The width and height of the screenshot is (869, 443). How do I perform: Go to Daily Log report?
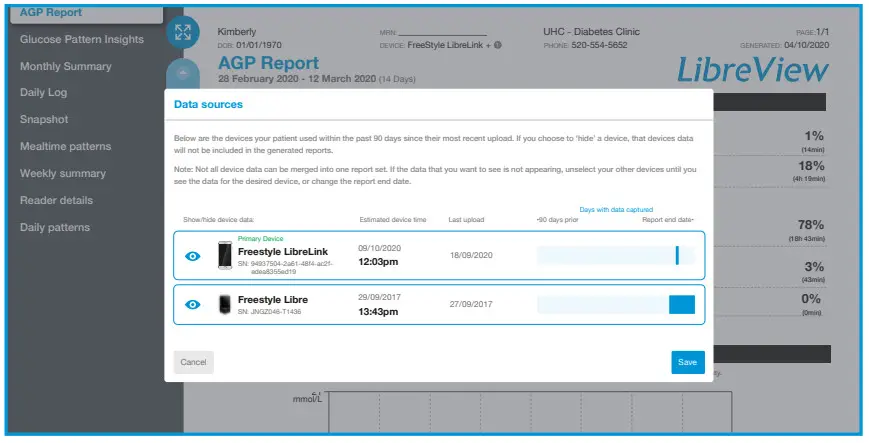tap(43, 93)
